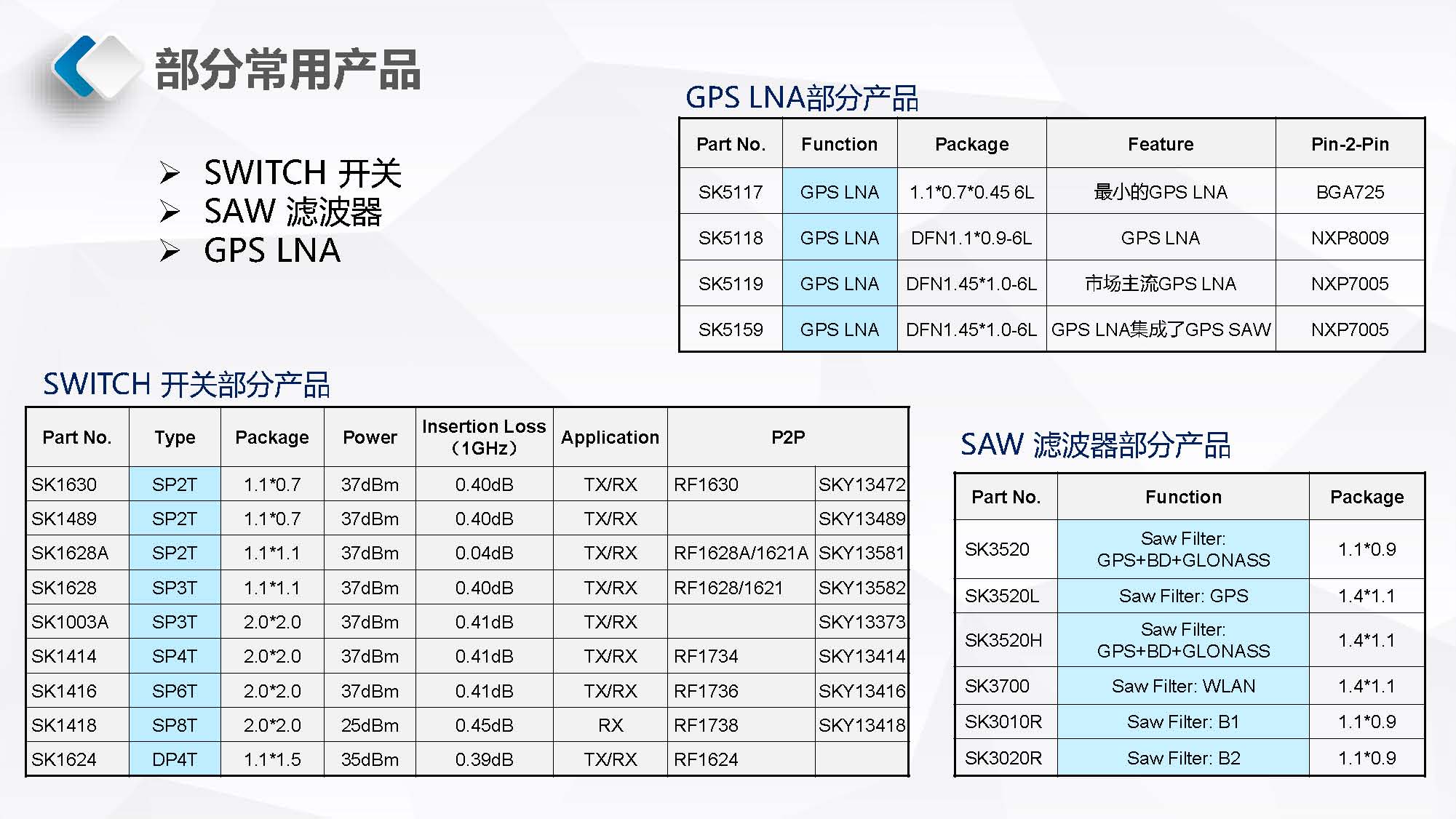Click the 部分常用产品 slide title
The height and width of the screenshot is (819, 1456).
(x=287, y=70)
